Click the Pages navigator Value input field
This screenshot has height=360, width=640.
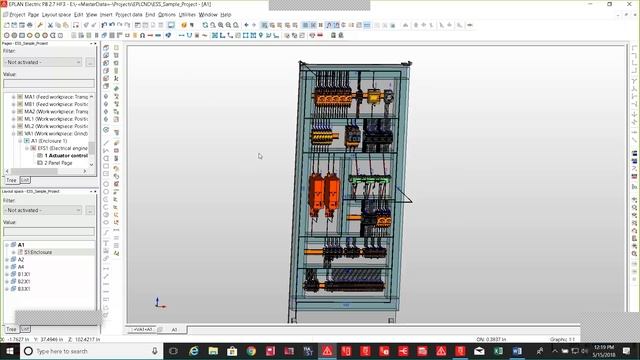pos(49,83)
